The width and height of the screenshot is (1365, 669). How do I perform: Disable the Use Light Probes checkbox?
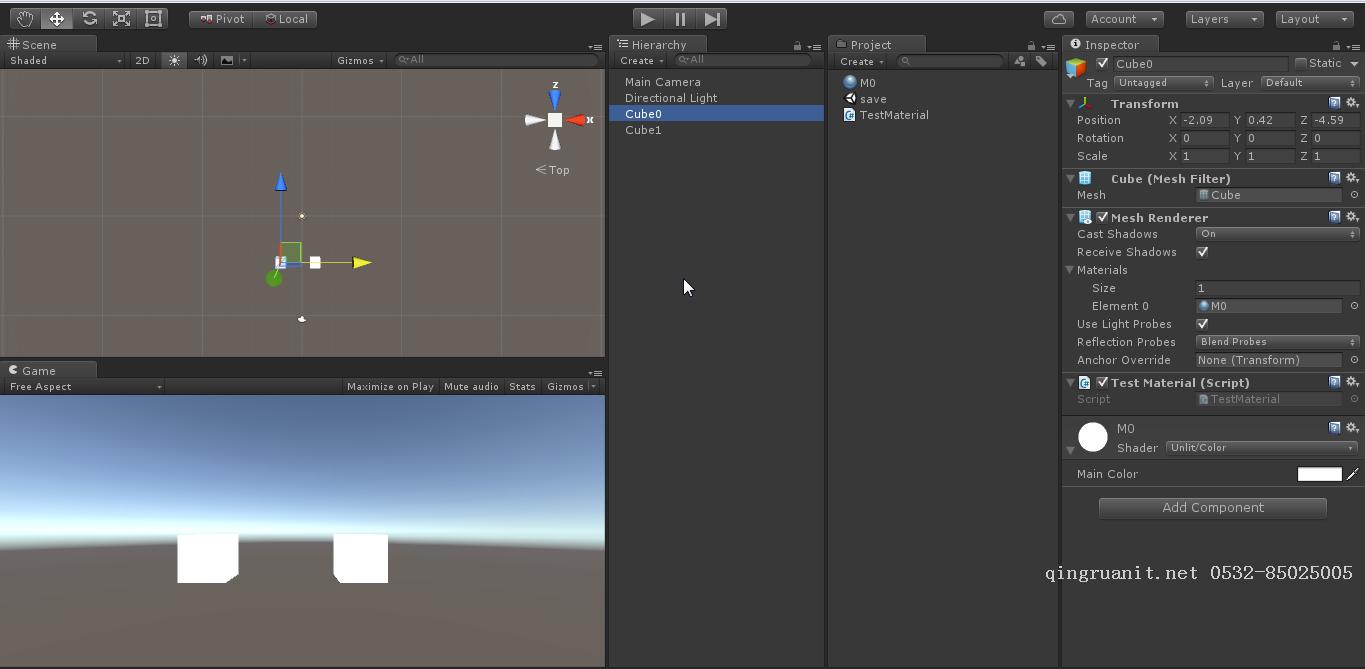[1202, 324]
